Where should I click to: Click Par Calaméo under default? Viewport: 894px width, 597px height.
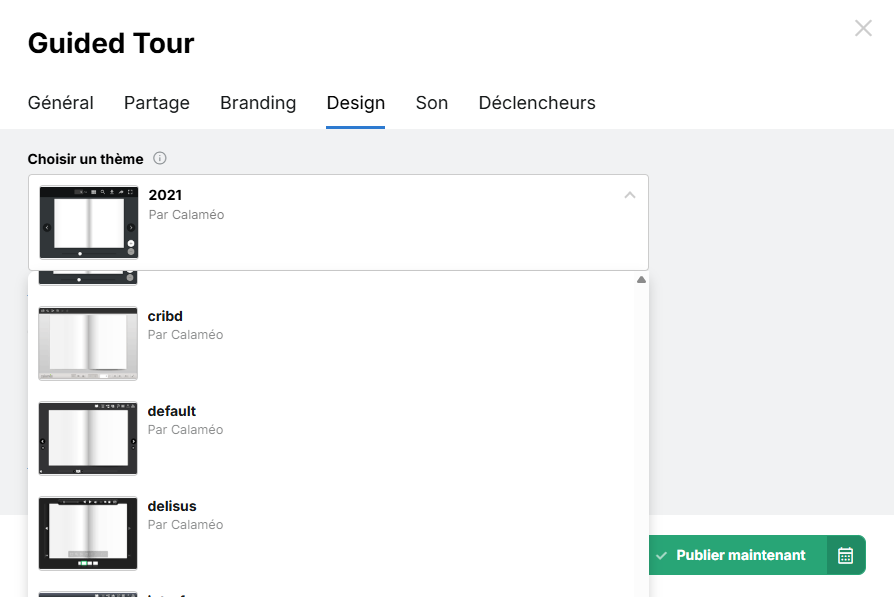[x=185, y=430]
